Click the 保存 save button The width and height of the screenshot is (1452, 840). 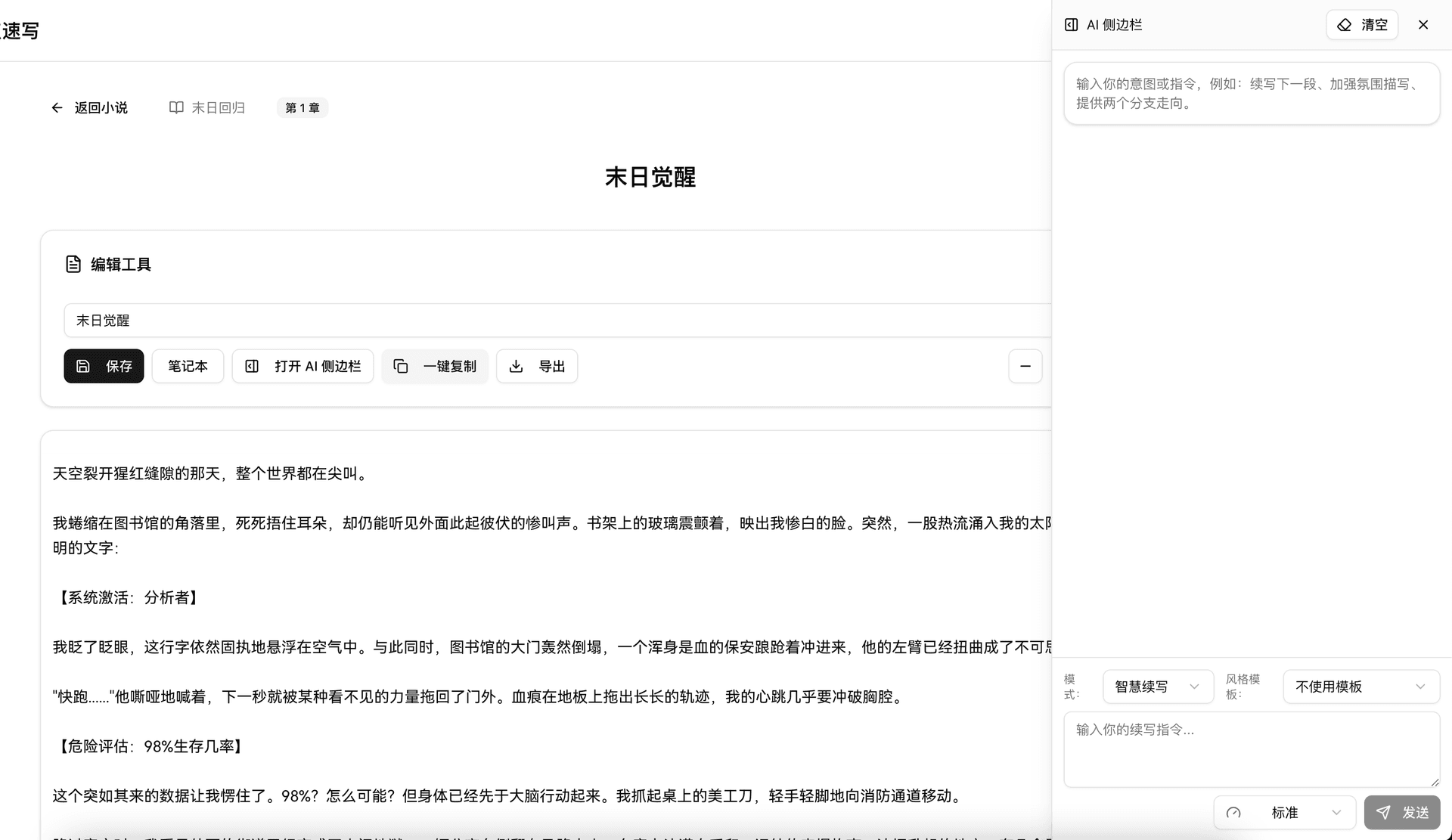(x=104, y=366)
